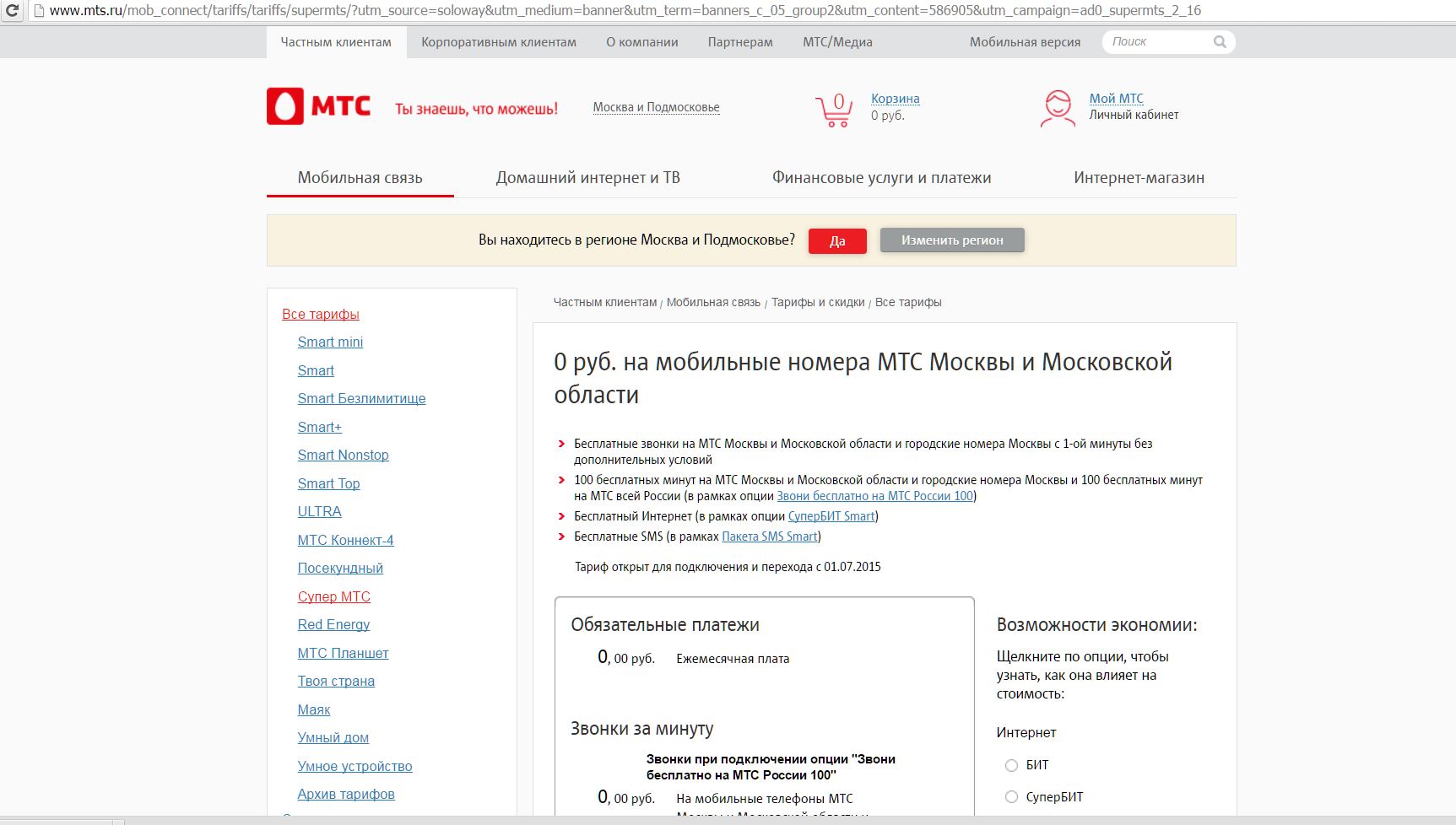Image resolution: width=1456 pixels, height=825 pixels.
Task: Open the shopping cart icon
Action: [834, 111]
